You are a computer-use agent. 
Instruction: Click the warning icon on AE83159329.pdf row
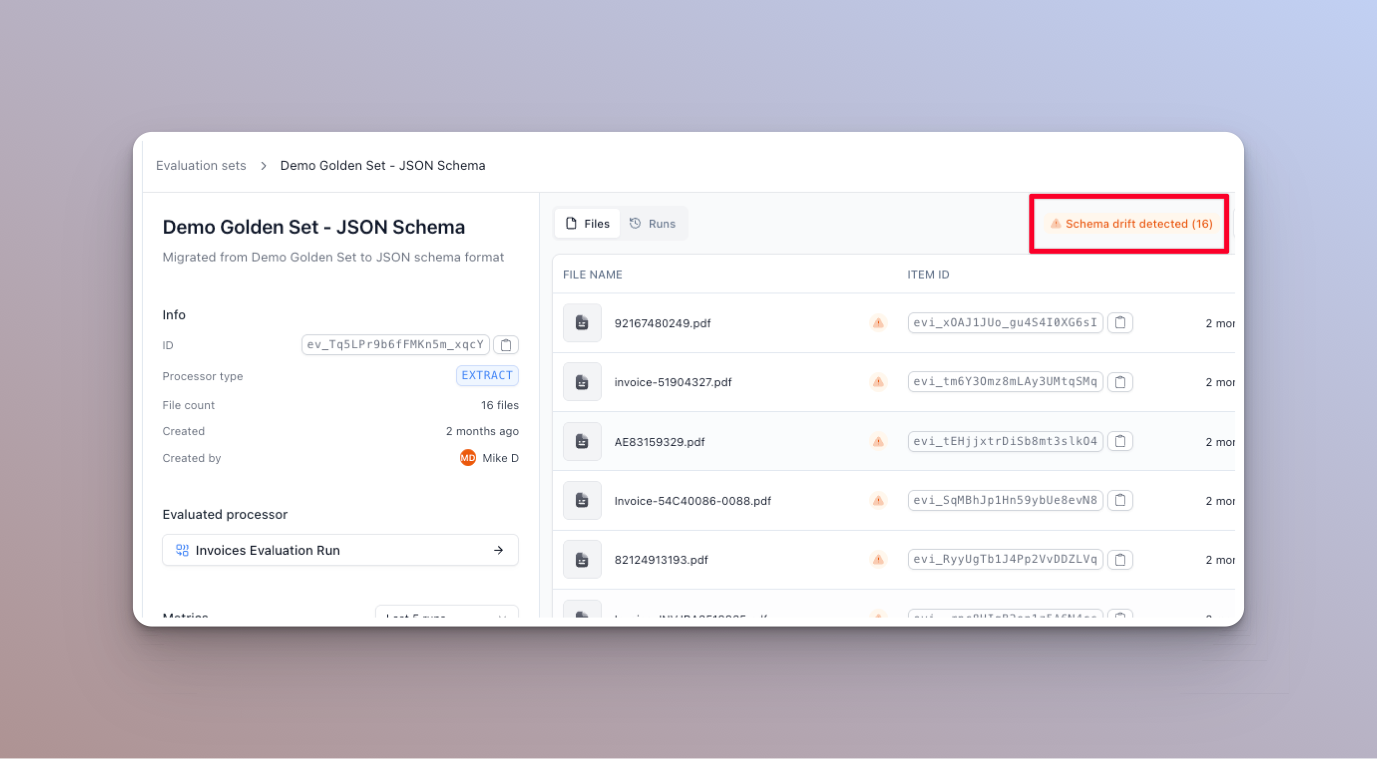point(878,441)
